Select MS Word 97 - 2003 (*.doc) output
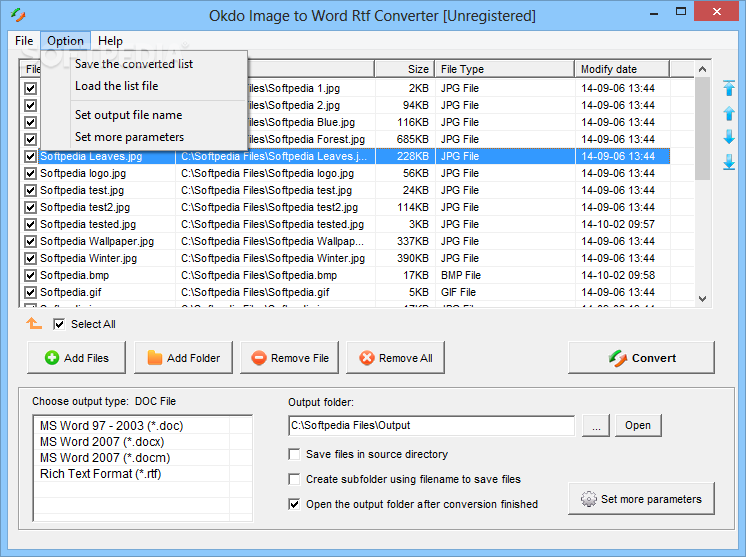This screenshot has height=557, width=746. [x=111, y=426]
